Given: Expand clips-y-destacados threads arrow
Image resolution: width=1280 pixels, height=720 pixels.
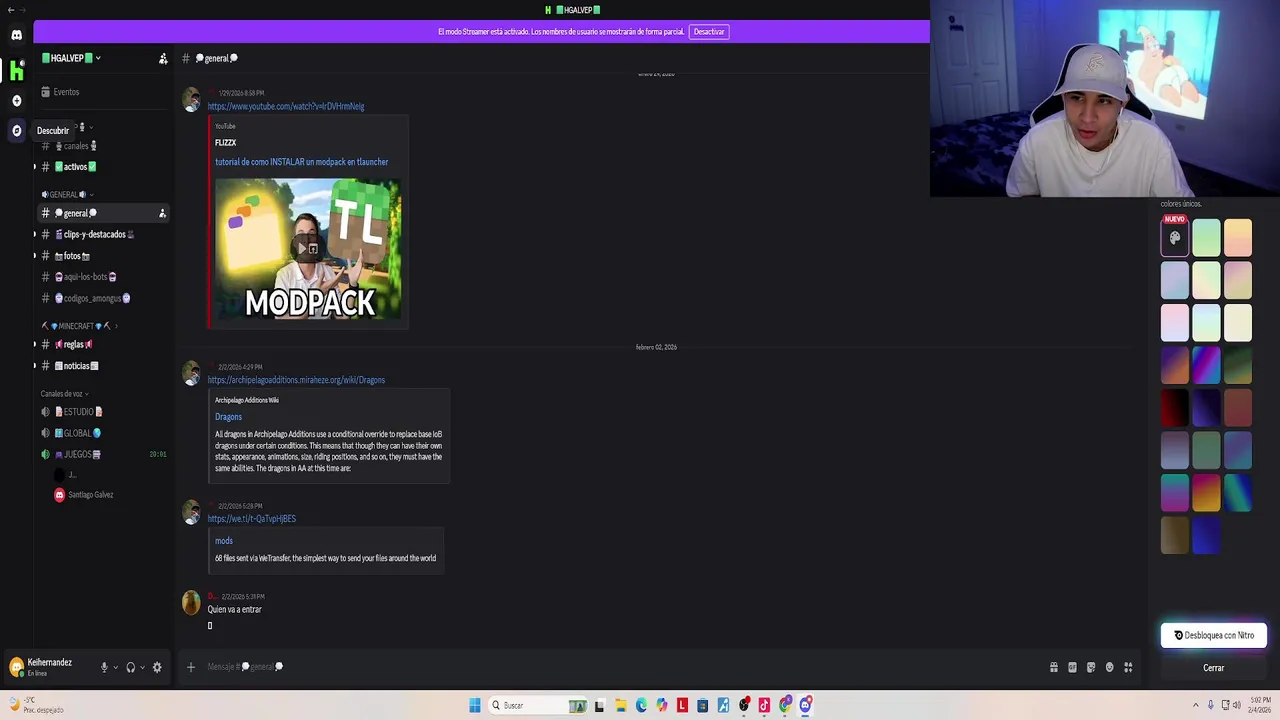Looking at the screenshot, I should pos(35,235).
